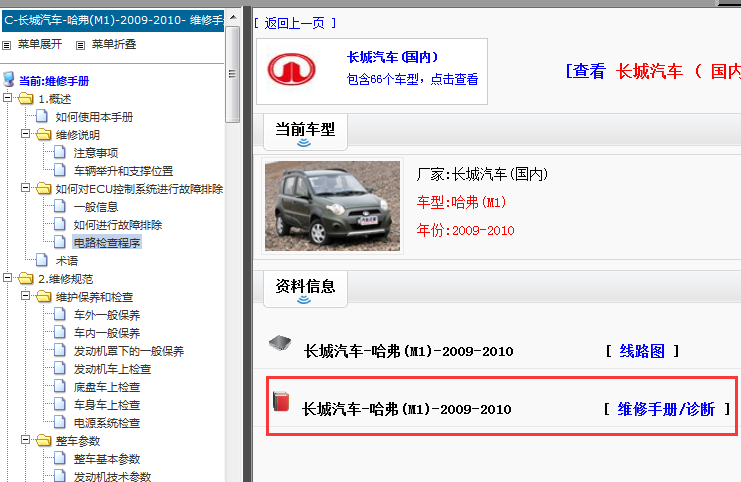Collapse the 2.维修规范 tree node
The width and height of the screenshot is (741, 482).
click(x=7, y=277)
